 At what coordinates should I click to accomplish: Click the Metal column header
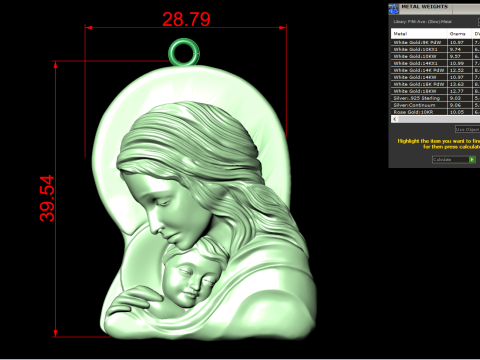coord(419,34)
